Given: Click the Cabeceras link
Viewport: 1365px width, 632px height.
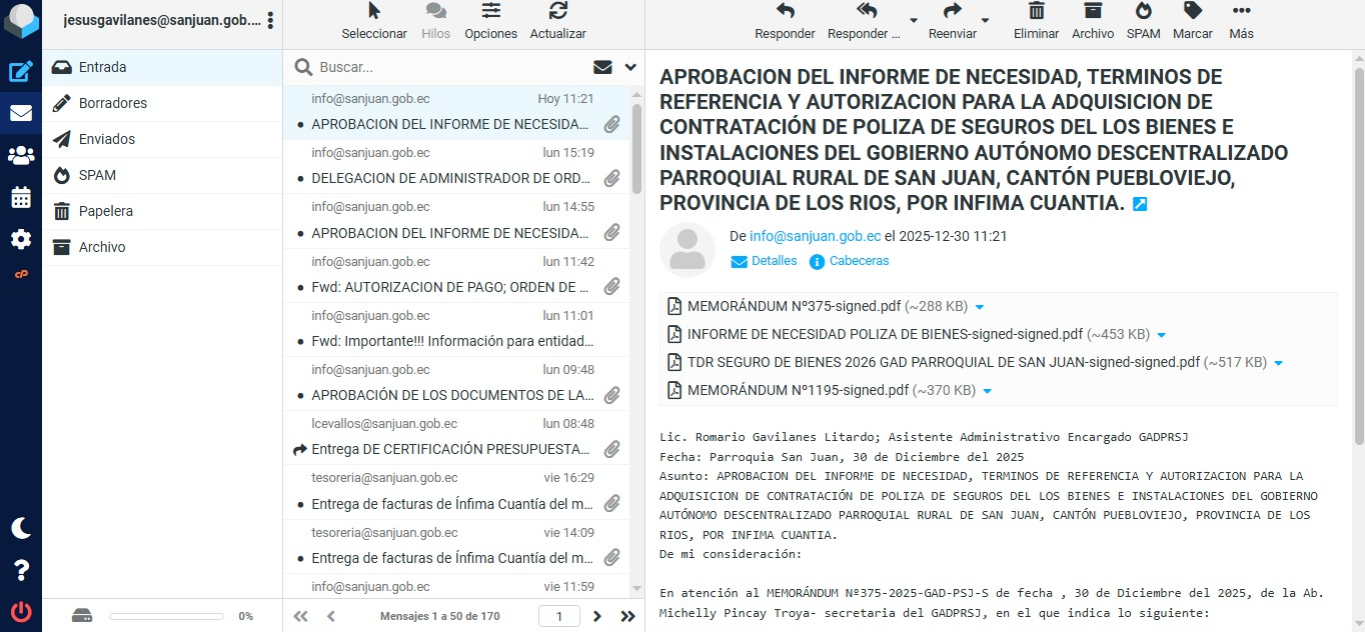Looking at the screenshot, I should tap(858, 261).
